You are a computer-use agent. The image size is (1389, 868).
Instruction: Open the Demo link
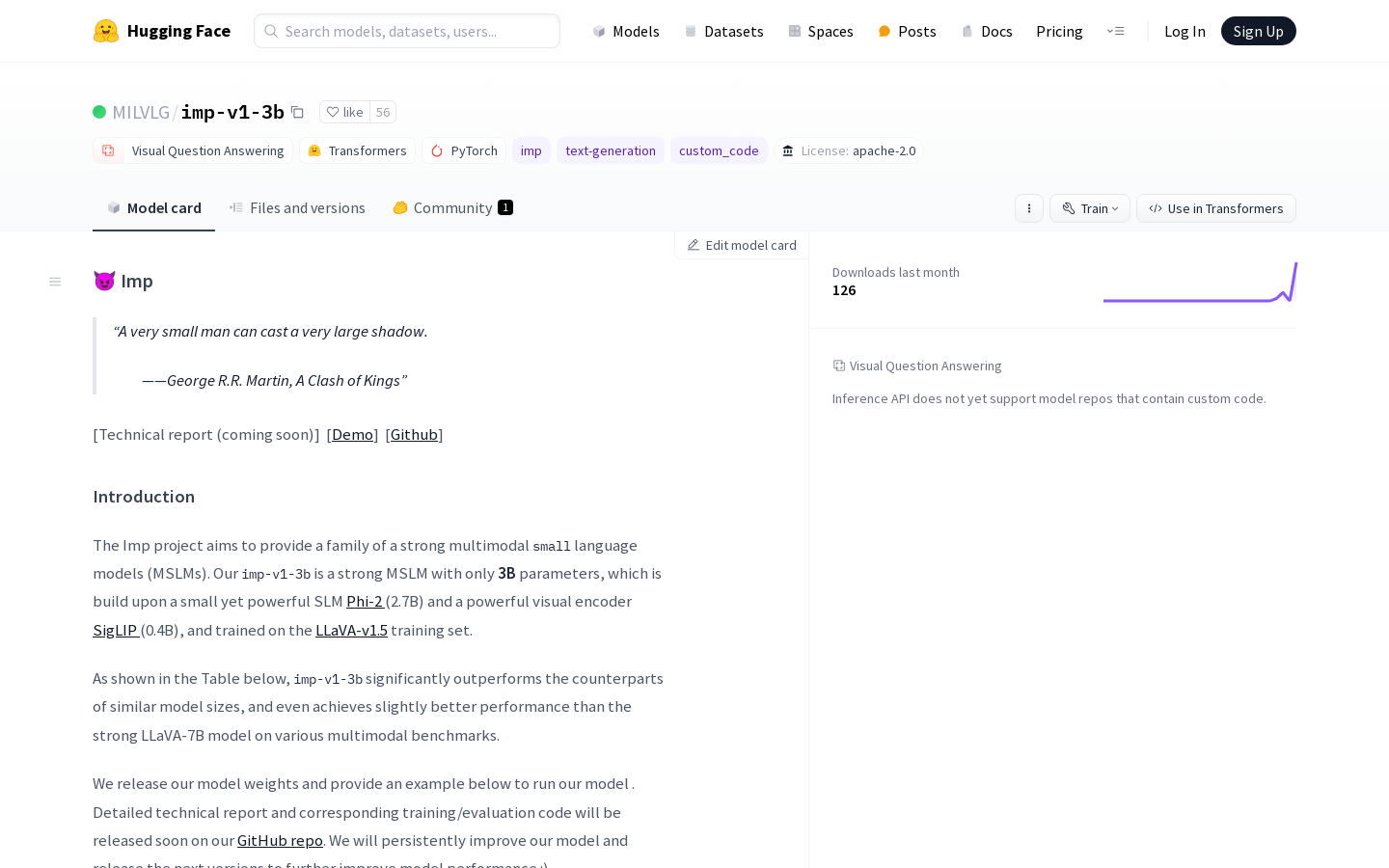tap(353, 434)
